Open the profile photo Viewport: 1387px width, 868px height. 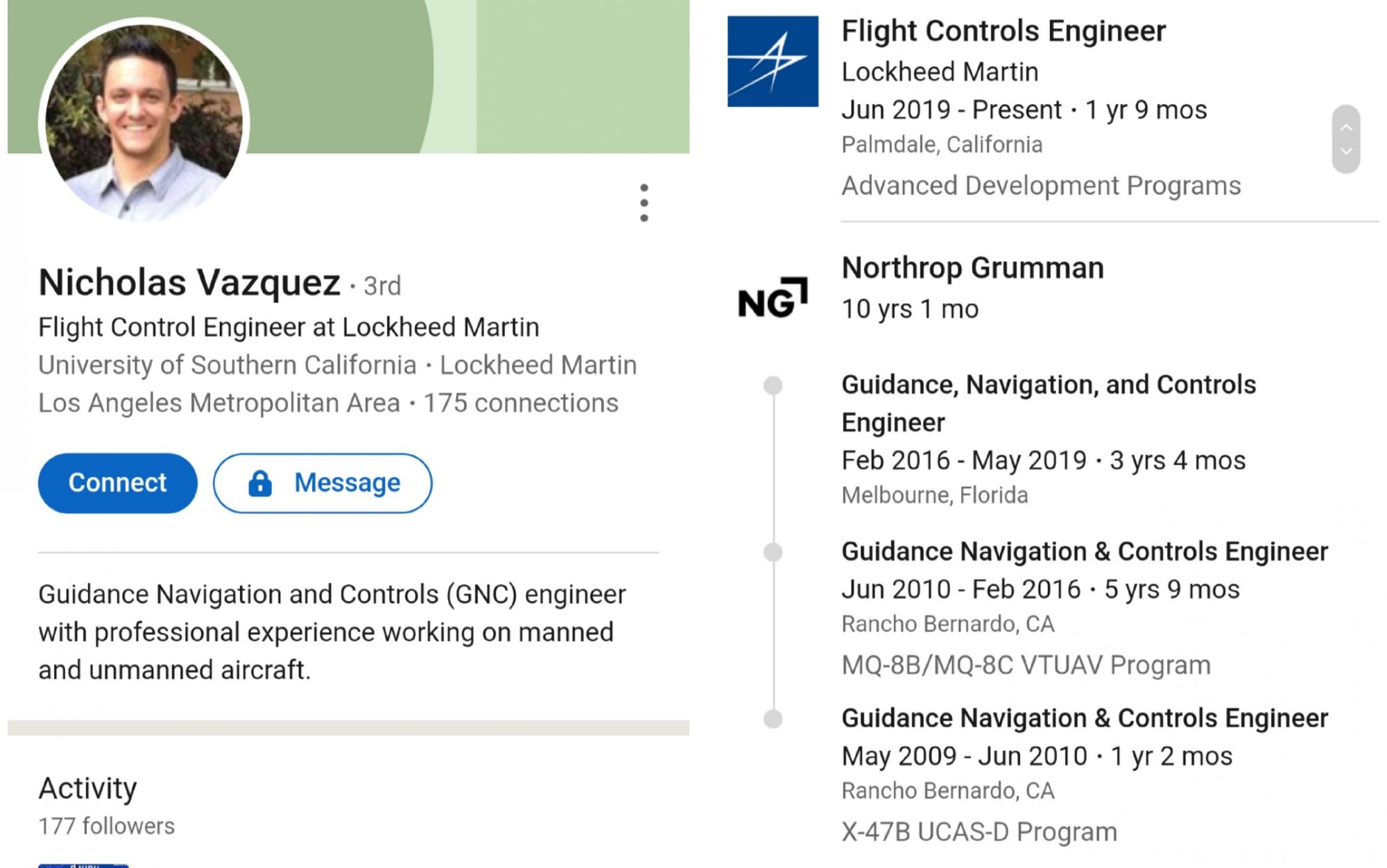coord(144,122)
